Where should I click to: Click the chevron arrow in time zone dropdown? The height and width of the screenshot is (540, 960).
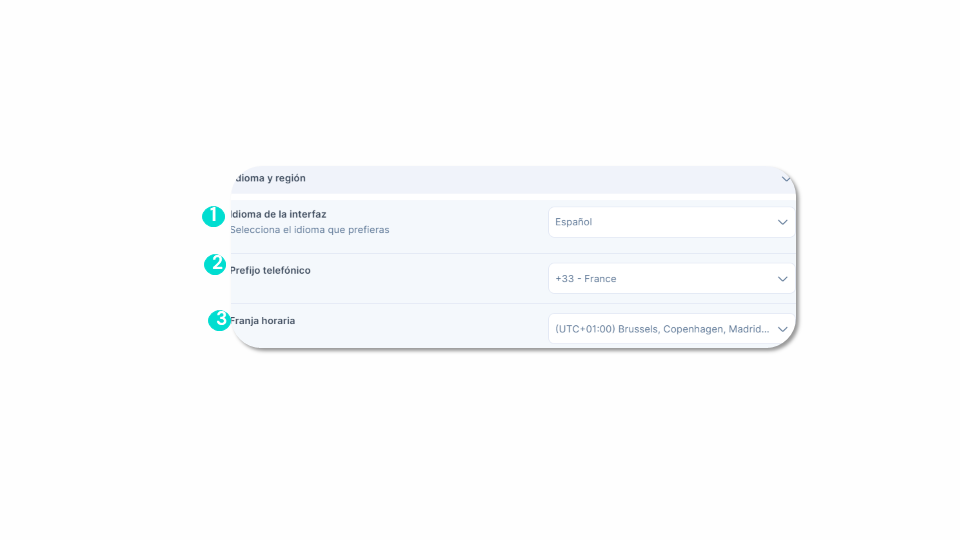[782, 329]
